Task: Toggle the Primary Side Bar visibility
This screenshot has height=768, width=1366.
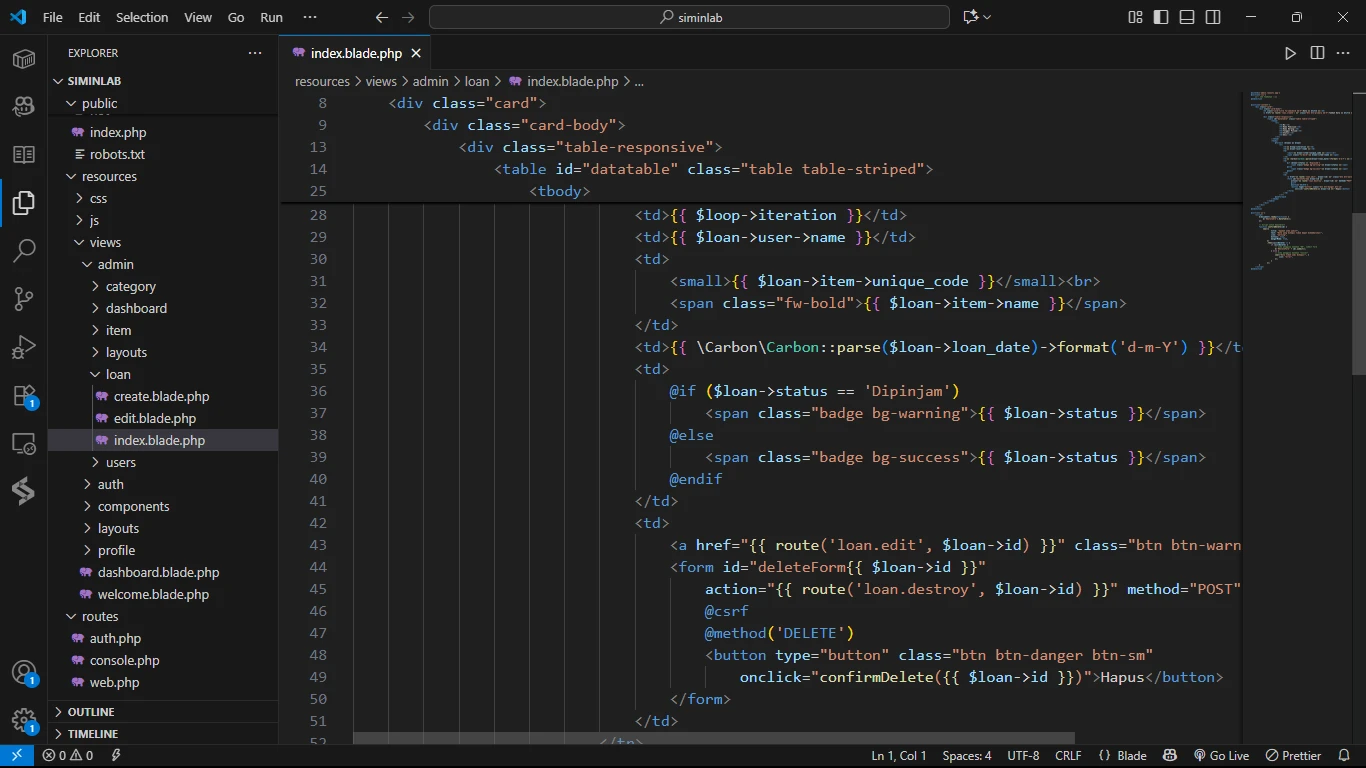Action: (x=1161, y=17)
